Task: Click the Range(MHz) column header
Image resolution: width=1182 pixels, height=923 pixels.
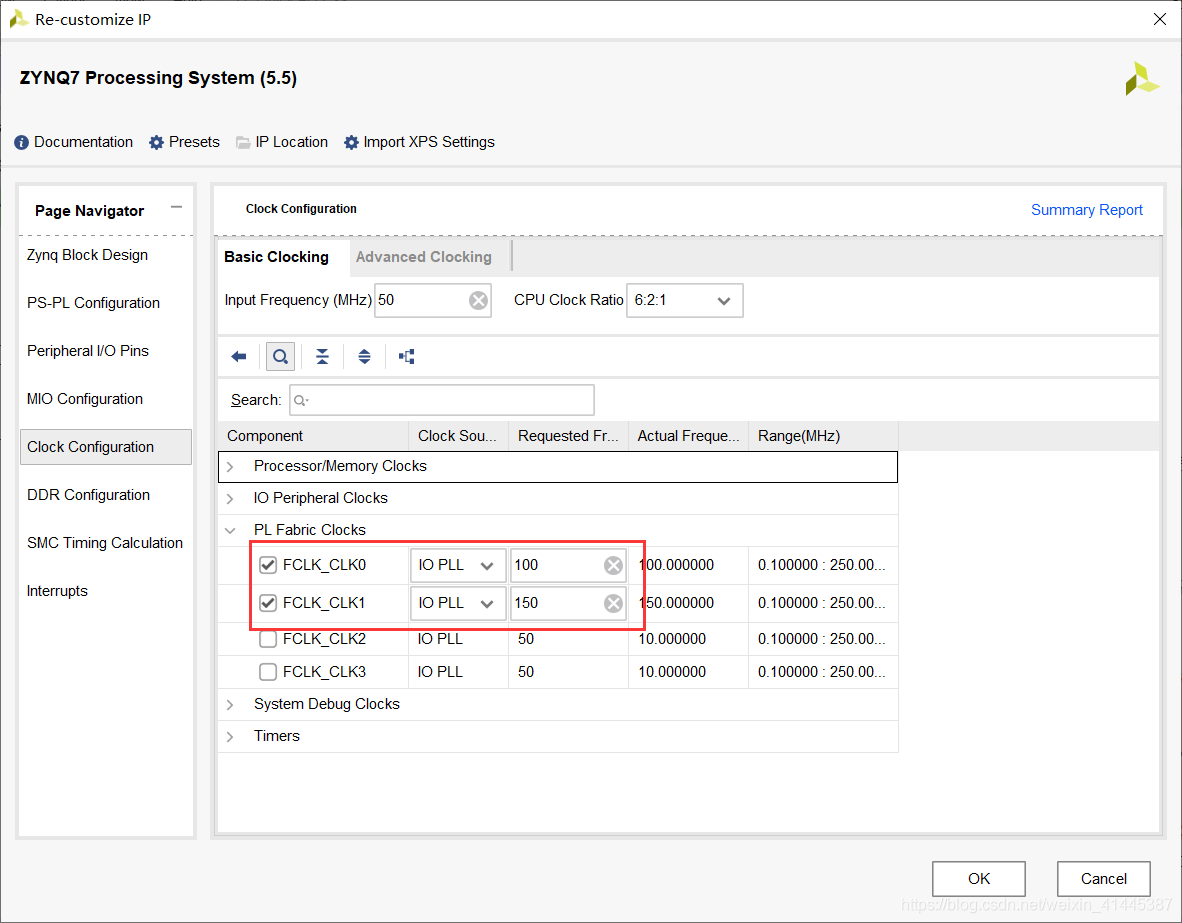Action: pyautogui.click(x=823, y=437)
